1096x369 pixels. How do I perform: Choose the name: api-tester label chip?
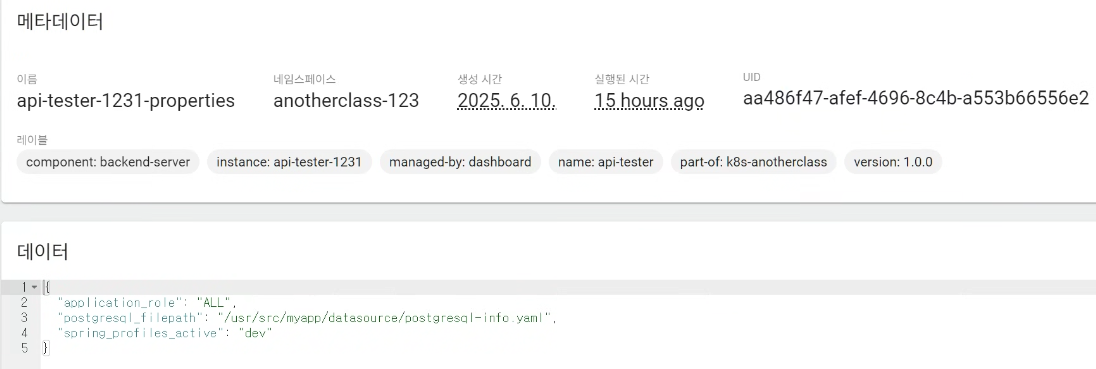tap(605, 162)
